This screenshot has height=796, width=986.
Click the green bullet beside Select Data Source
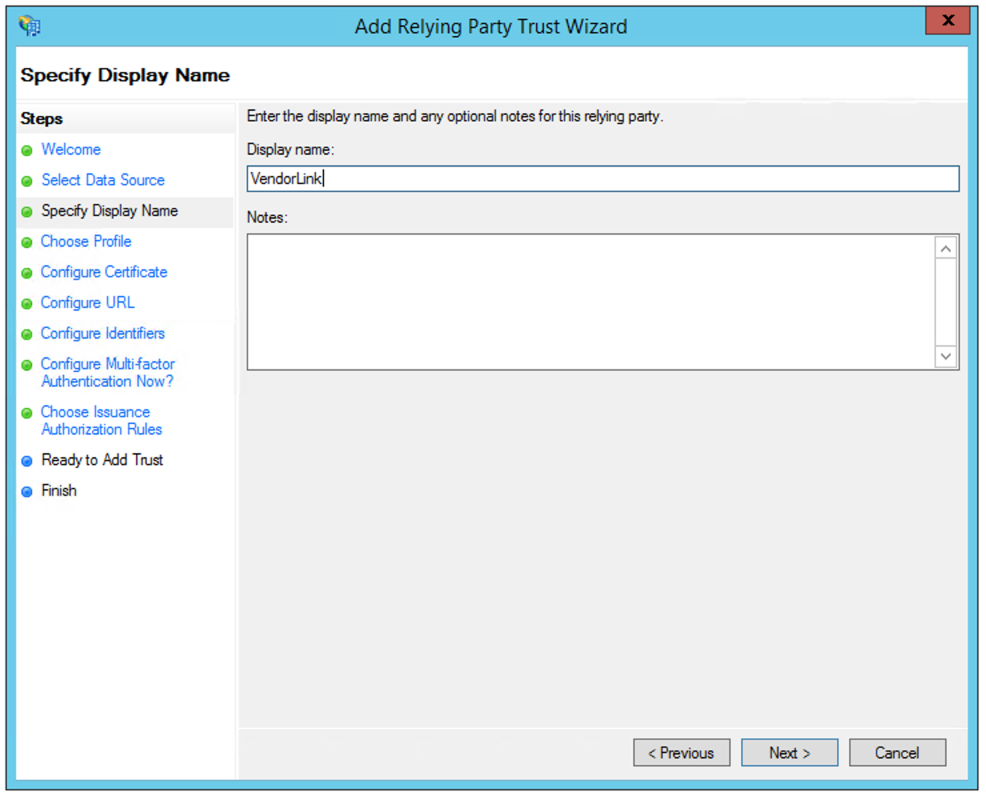click(x=26, y=182)
